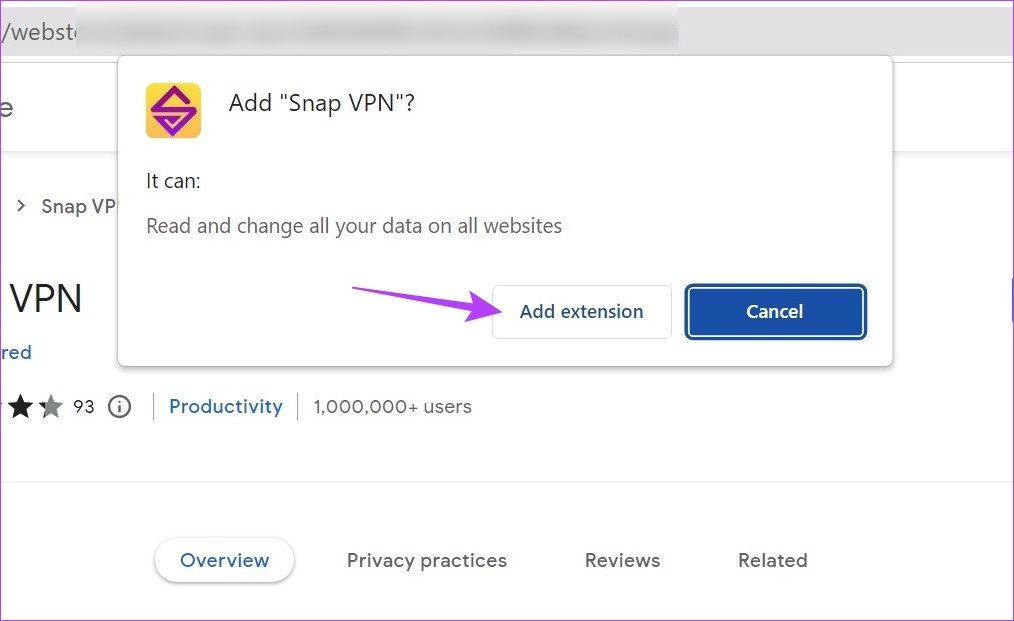Click Add extension to install Snap VPN
This screenshot has width=1014, height=621.
click(x=581, y=311)
